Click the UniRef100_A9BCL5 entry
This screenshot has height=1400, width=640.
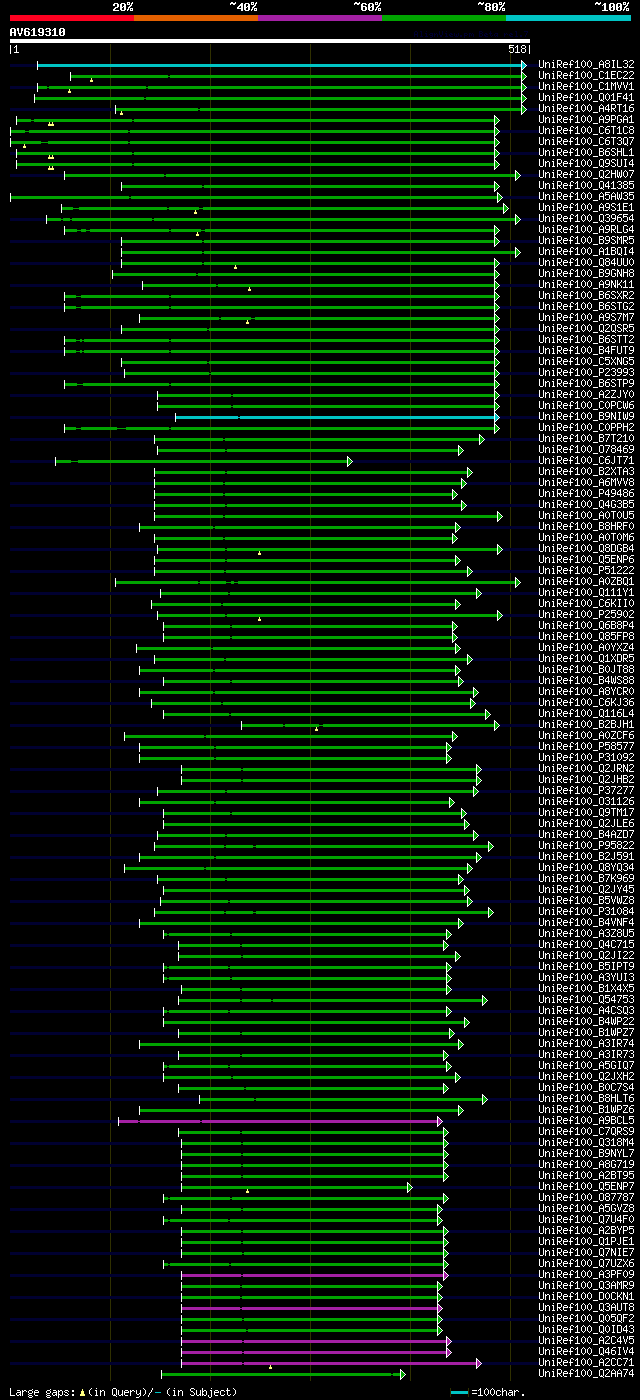point(586,1121)
